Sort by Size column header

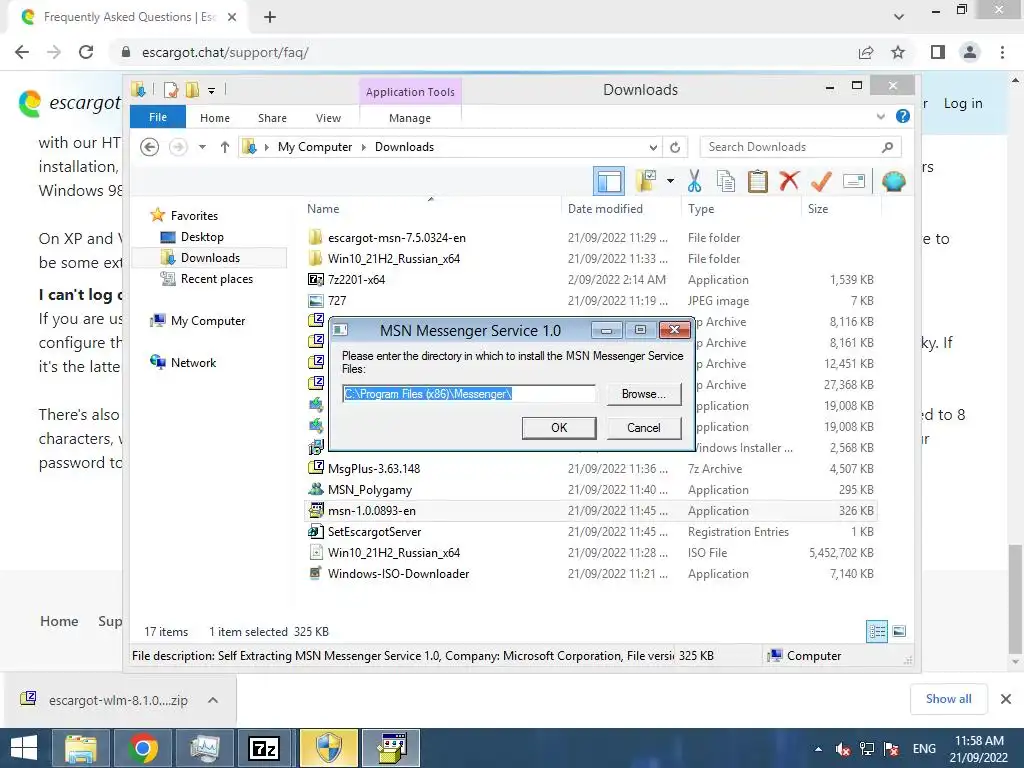click(x=818, y=209)
